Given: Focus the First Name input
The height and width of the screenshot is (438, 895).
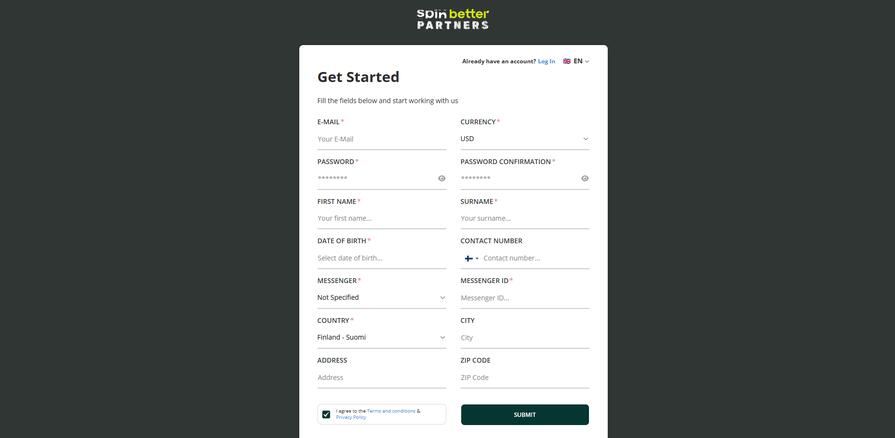Looking at the screenshot, I should (x=381, y=218).
